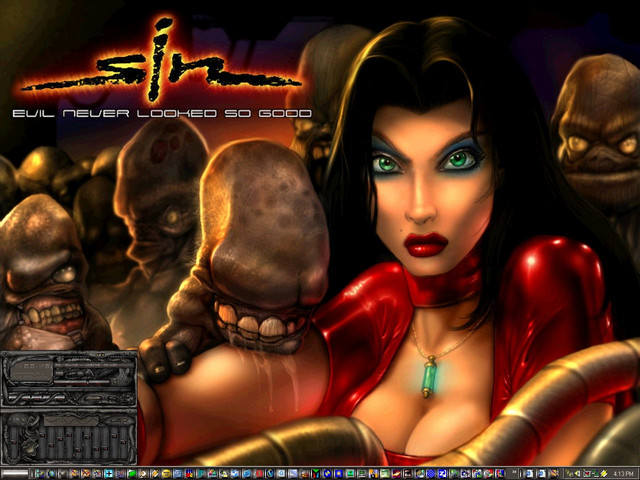Open the red swoosh icon in the taskbar
Image resolution: width=640 pixels, height=480 pixels.
tap(396, 474)
